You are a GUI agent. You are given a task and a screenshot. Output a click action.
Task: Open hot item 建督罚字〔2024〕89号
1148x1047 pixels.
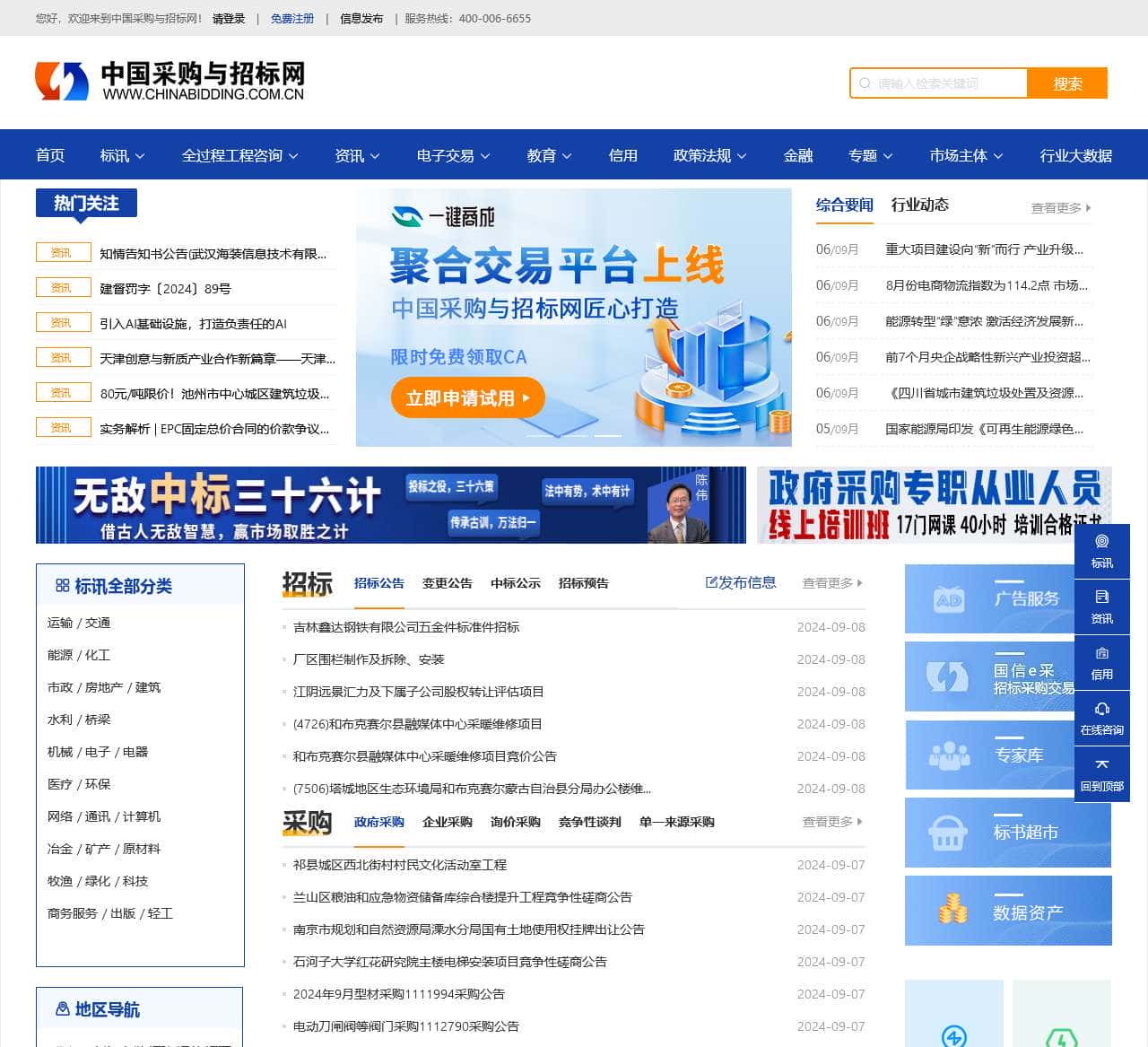166,289
